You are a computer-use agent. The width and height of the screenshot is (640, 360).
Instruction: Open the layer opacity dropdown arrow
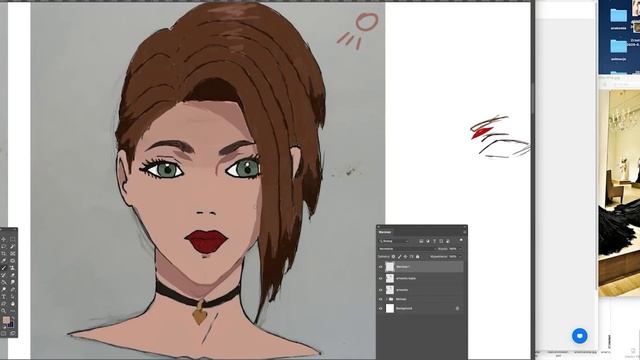click(460, 249)
